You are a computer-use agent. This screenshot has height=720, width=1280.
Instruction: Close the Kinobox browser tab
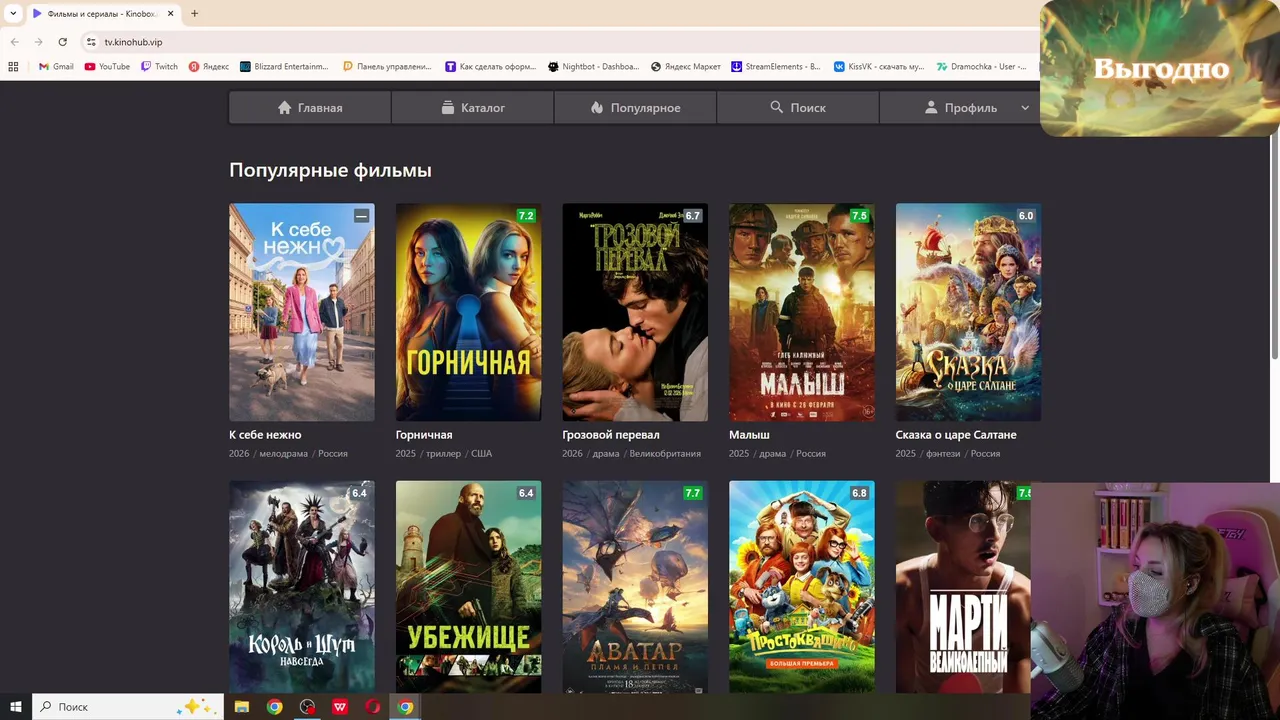pyautogui.click(x=170, y=14)
